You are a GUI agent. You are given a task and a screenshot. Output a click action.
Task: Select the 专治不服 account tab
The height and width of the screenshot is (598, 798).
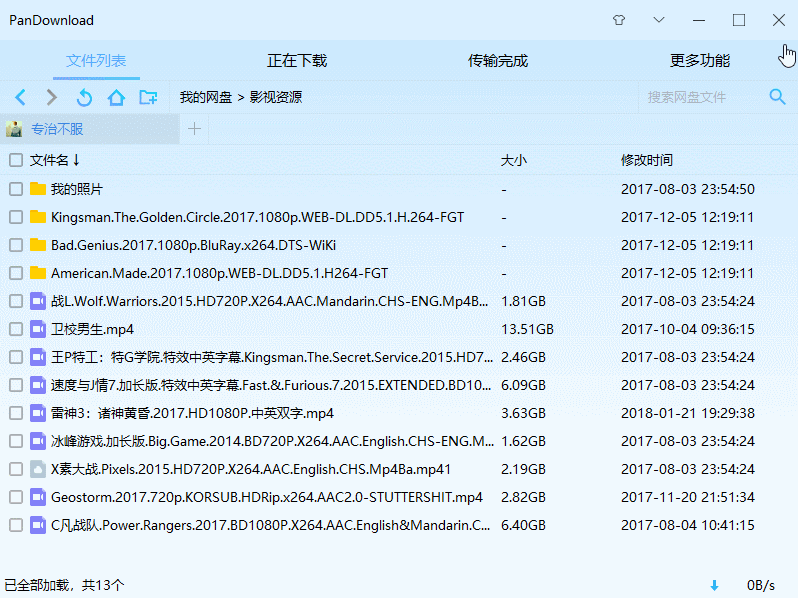coord(90,129)
